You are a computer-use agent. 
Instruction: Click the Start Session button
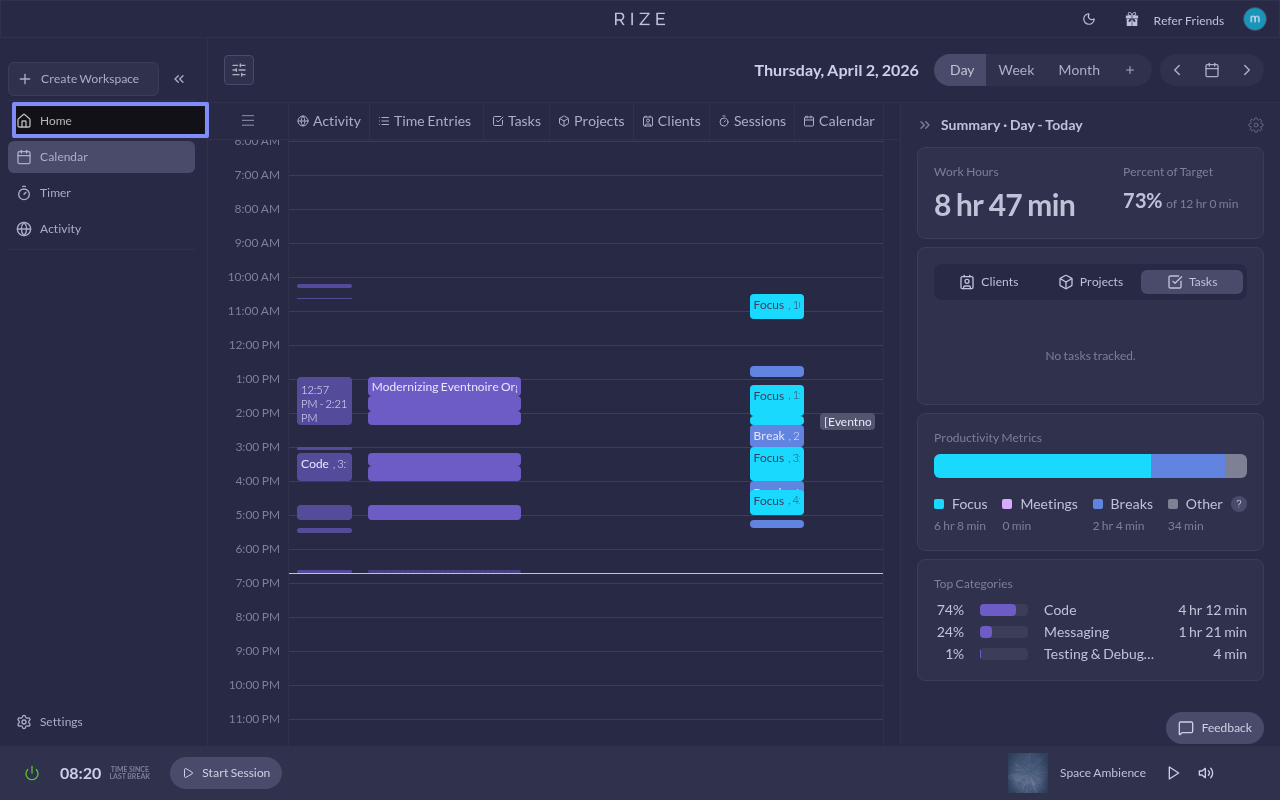(226, 773)
